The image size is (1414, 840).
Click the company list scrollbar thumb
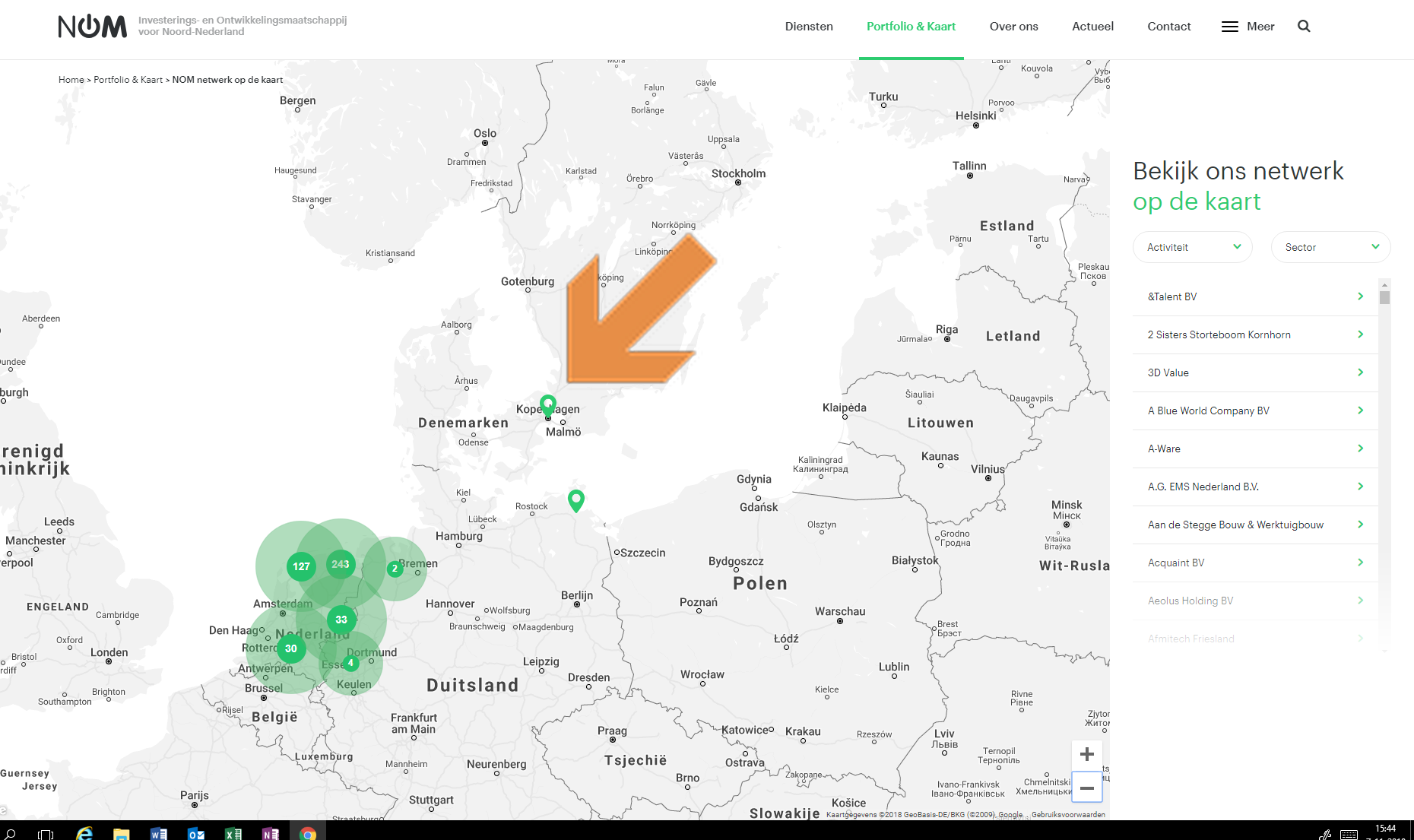click(1384, 298)
